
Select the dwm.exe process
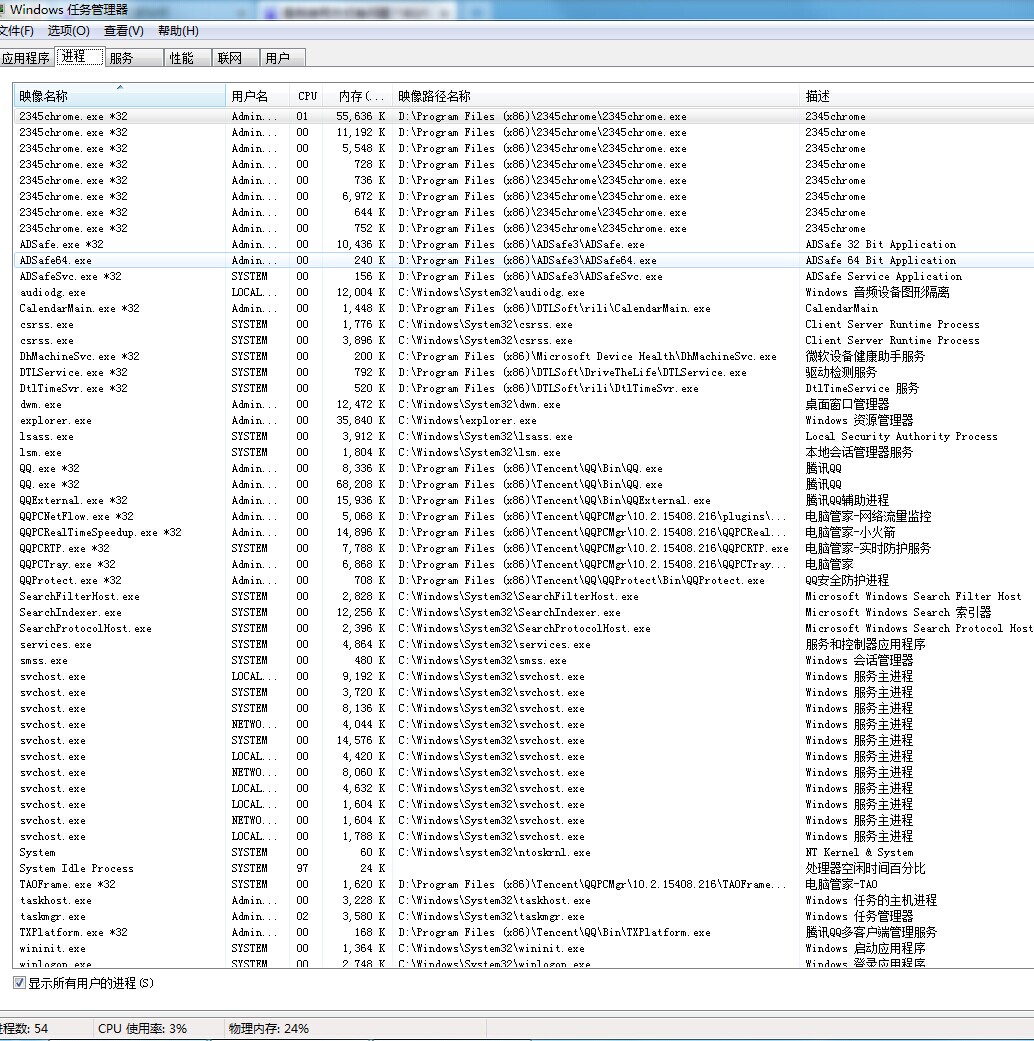(x=523, y=404)
